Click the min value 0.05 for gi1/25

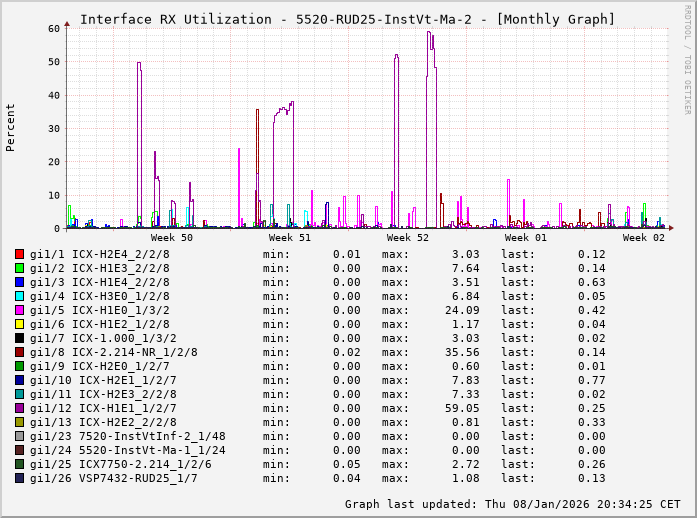[347, 464]
